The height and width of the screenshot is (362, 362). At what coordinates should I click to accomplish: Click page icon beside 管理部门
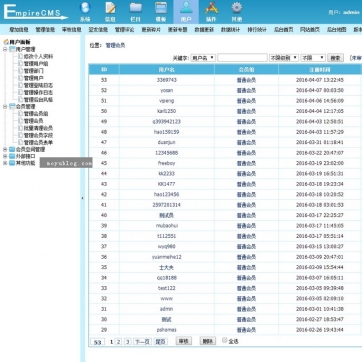20,71
